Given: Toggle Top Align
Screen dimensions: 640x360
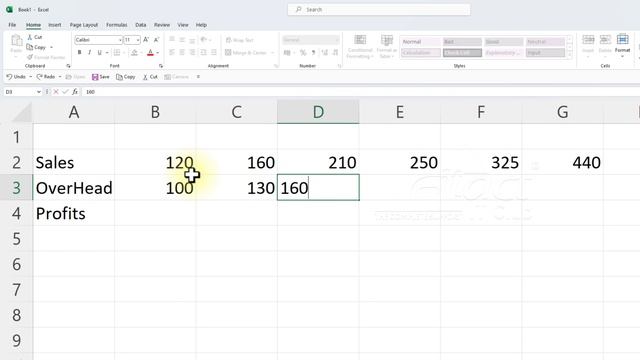Looking at the screenshot, I should point(172,40).
